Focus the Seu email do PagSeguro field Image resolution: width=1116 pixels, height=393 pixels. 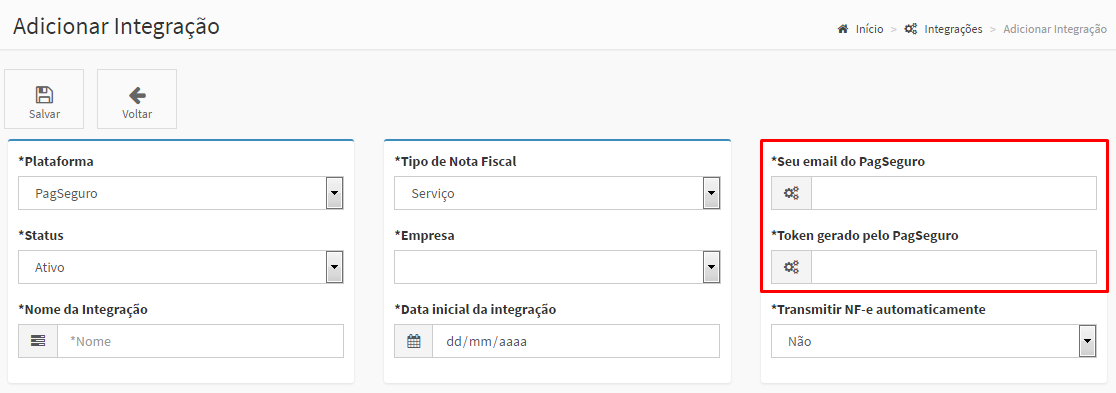click(954, 193)
